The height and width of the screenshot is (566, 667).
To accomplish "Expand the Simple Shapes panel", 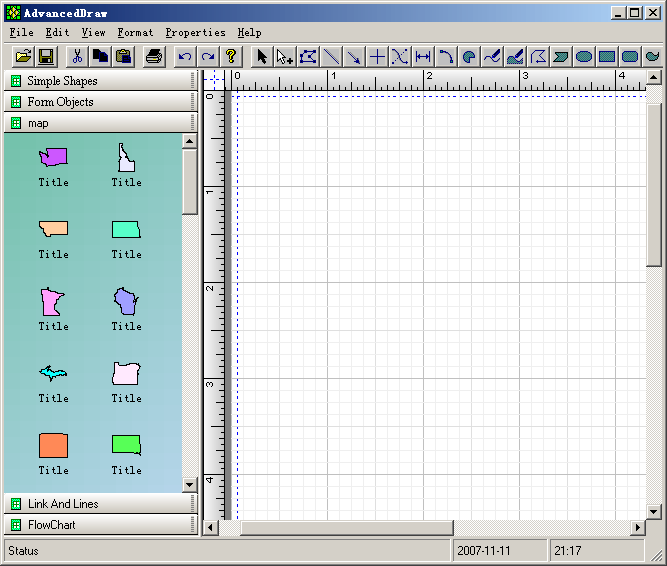I will [x=101, y=80].
